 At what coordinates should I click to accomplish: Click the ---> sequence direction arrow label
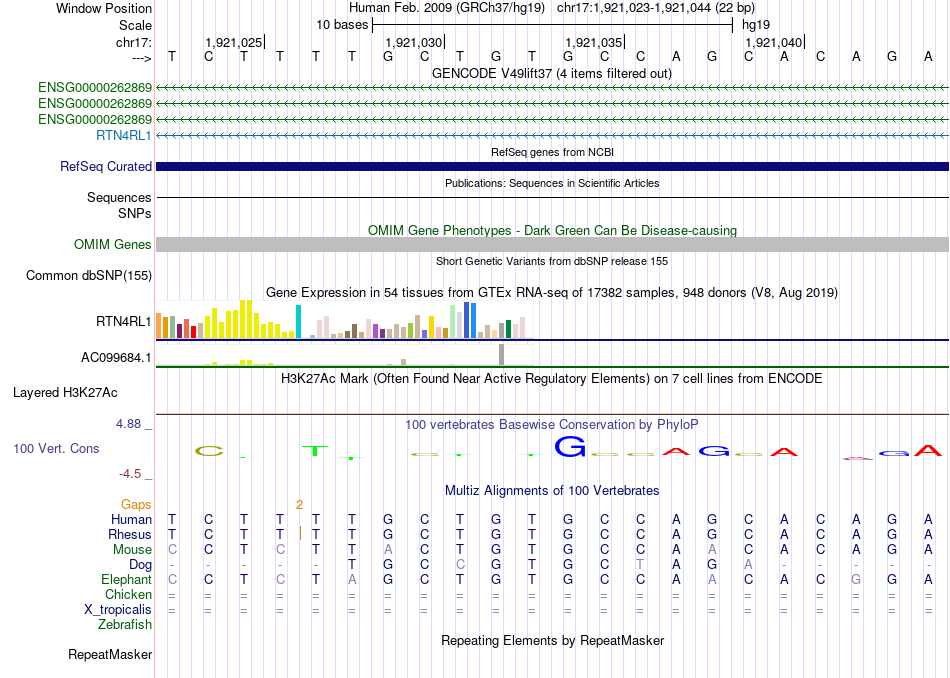(141, 58)
